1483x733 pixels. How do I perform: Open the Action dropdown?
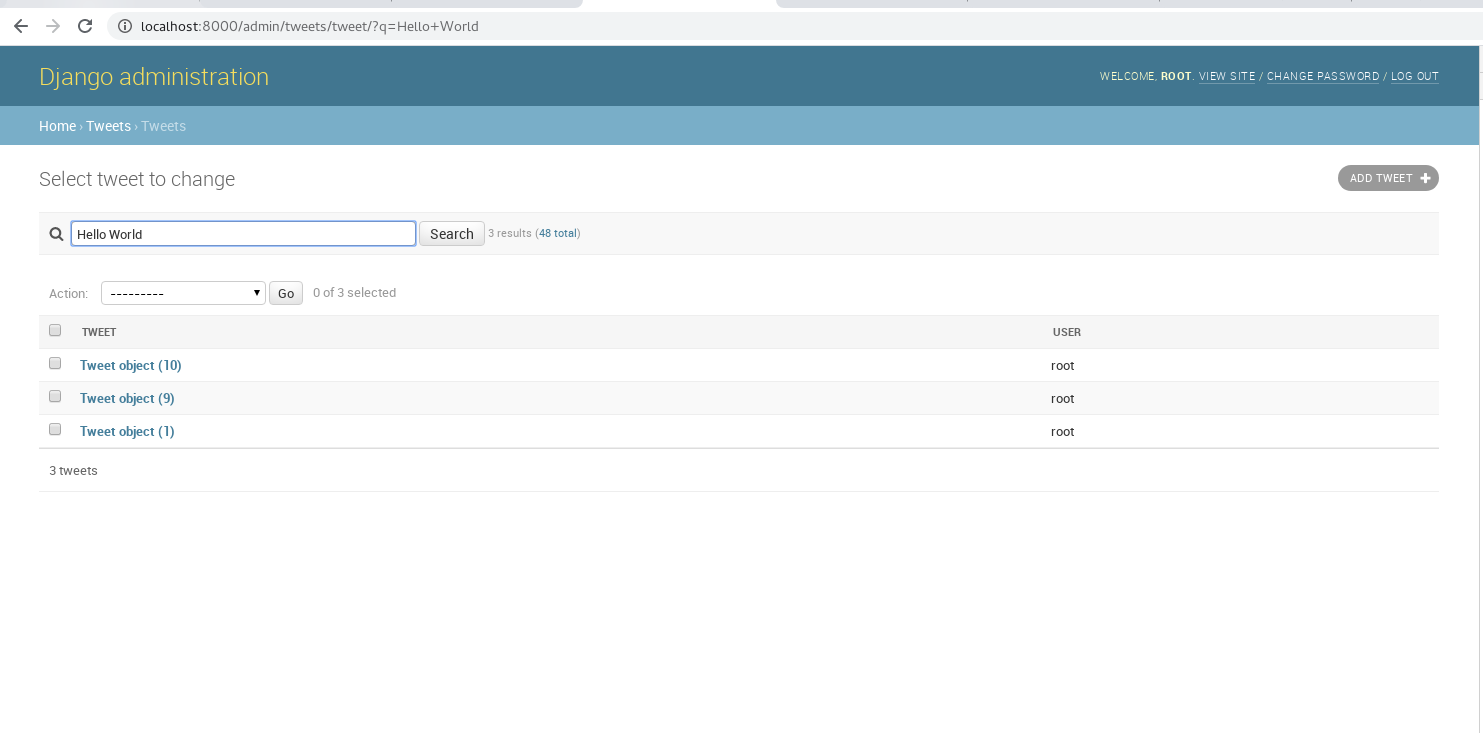(x=183, y=293)
